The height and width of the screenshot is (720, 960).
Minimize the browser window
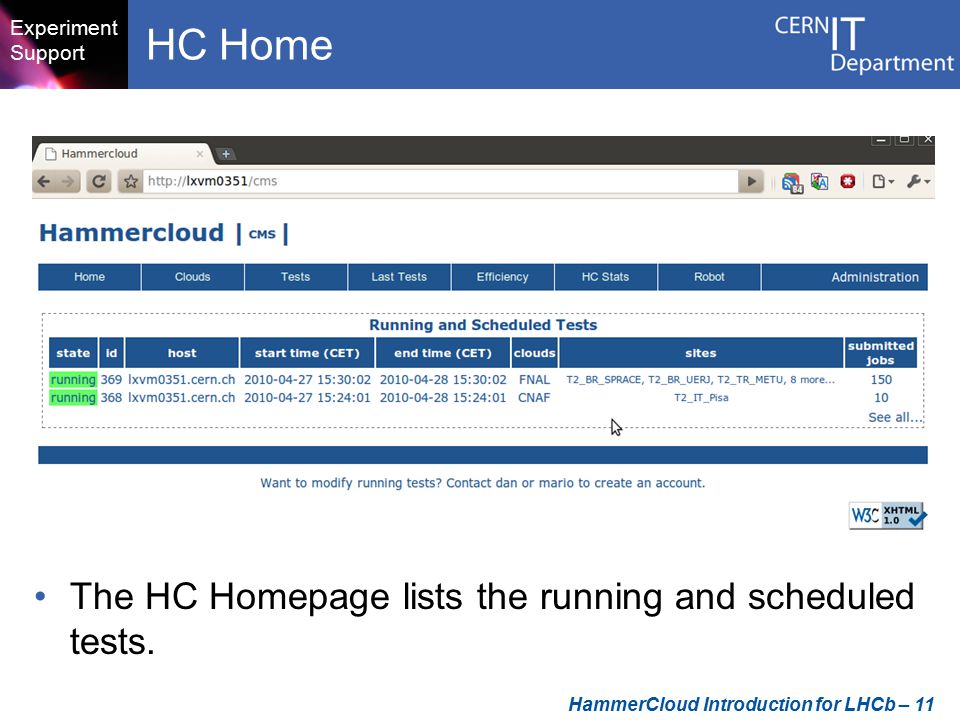click(880, 140)
